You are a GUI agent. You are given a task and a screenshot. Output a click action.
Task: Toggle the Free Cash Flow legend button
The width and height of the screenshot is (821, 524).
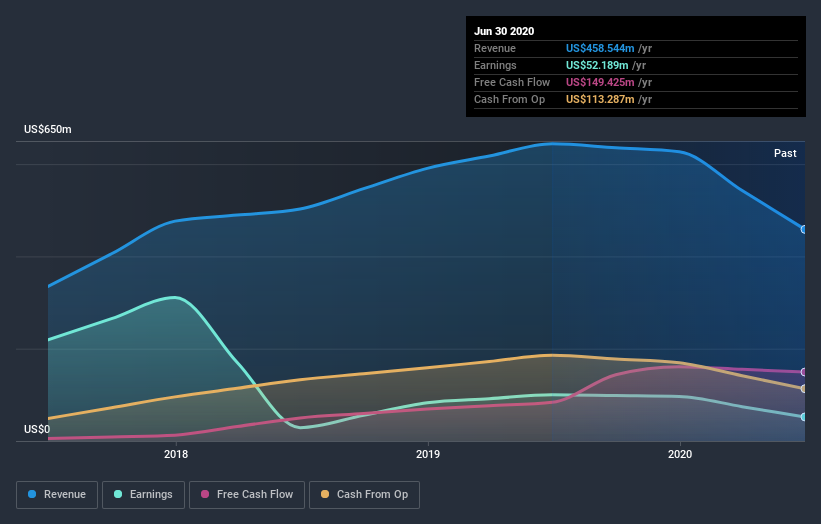pyautogui.click(x=247, y=495)
